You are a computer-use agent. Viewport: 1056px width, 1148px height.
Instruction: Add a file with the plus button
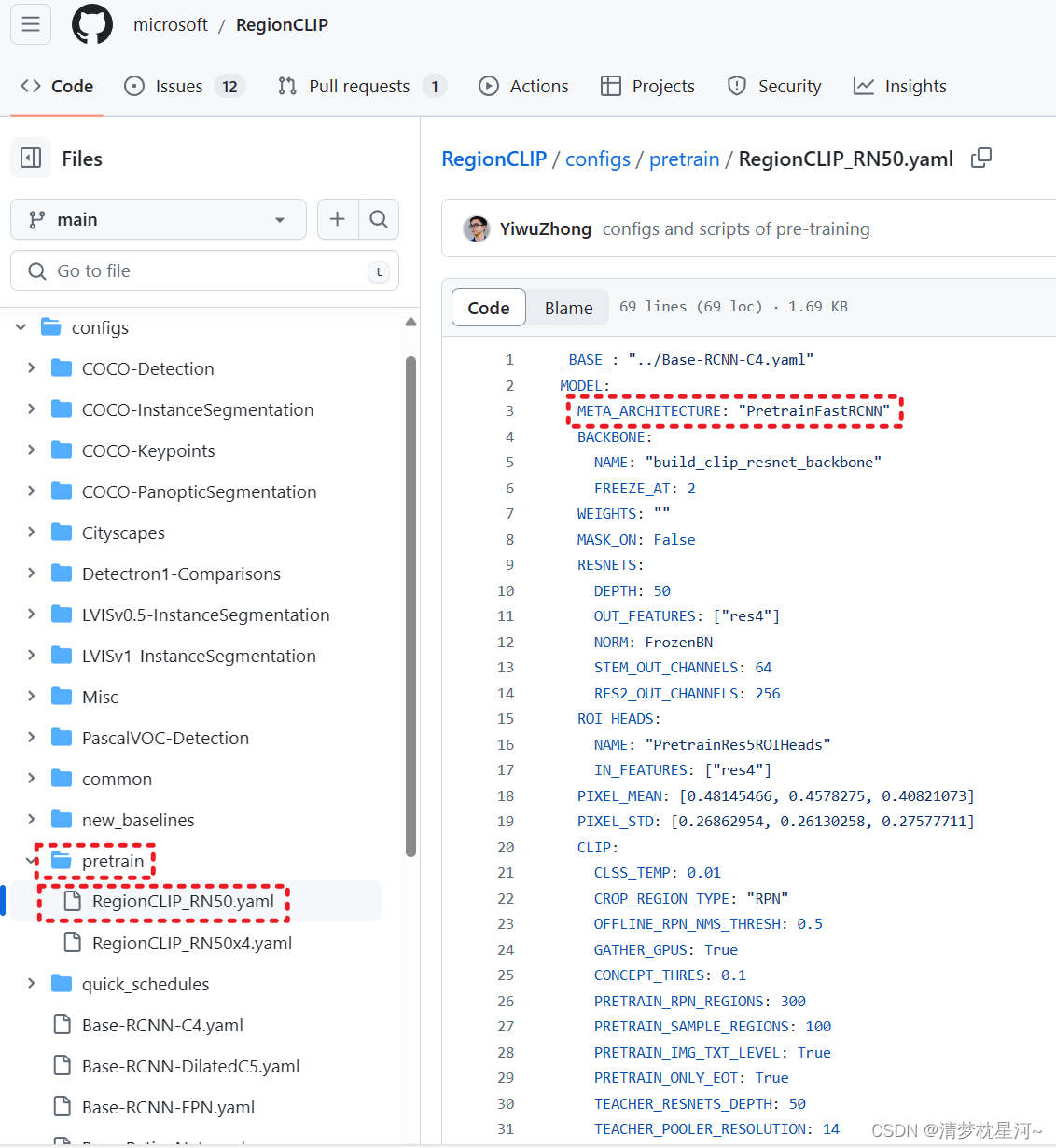click(338, 219)
